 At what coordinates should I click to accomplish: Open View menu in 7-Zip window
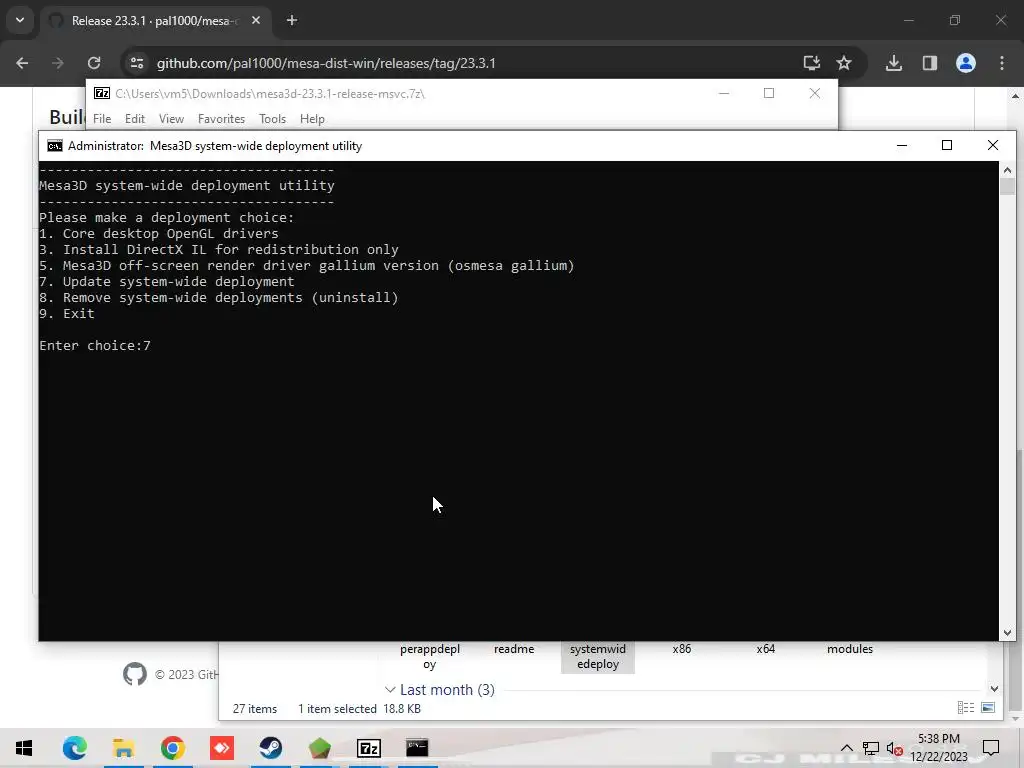171,119
